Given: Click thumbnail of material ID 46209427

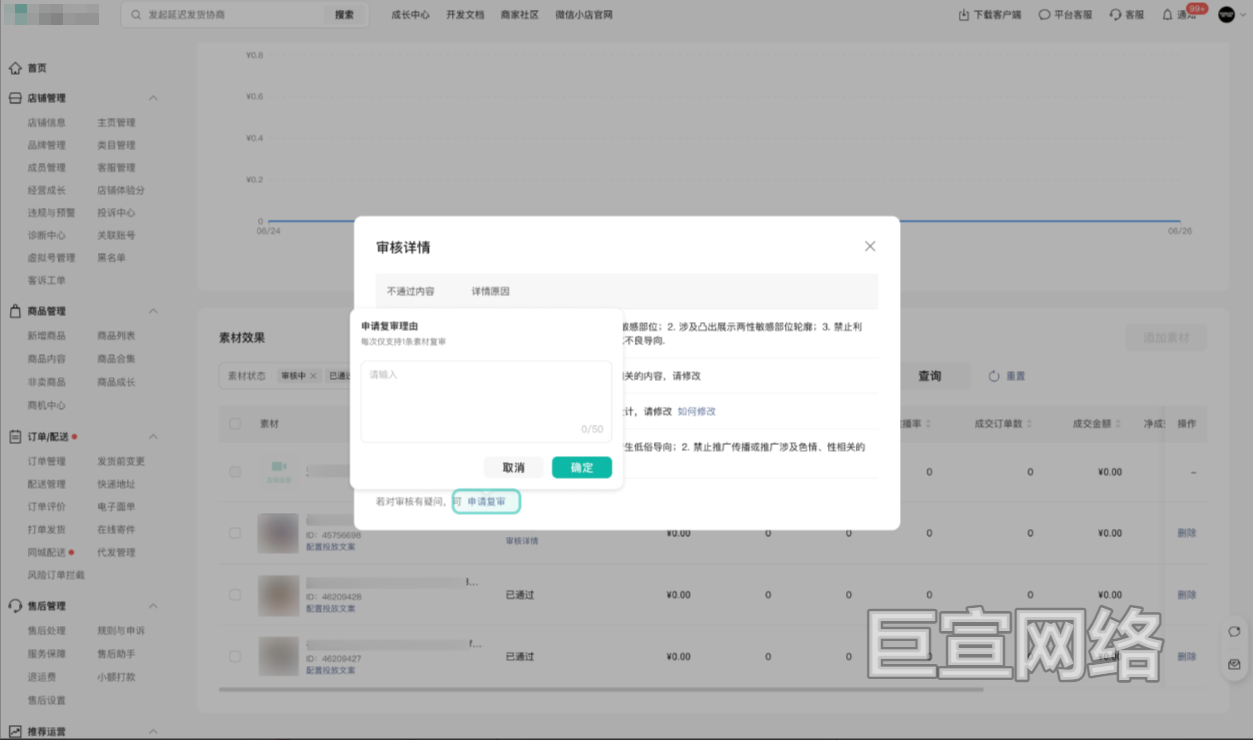Looking at the screenshot, I should tap(278, 657).
